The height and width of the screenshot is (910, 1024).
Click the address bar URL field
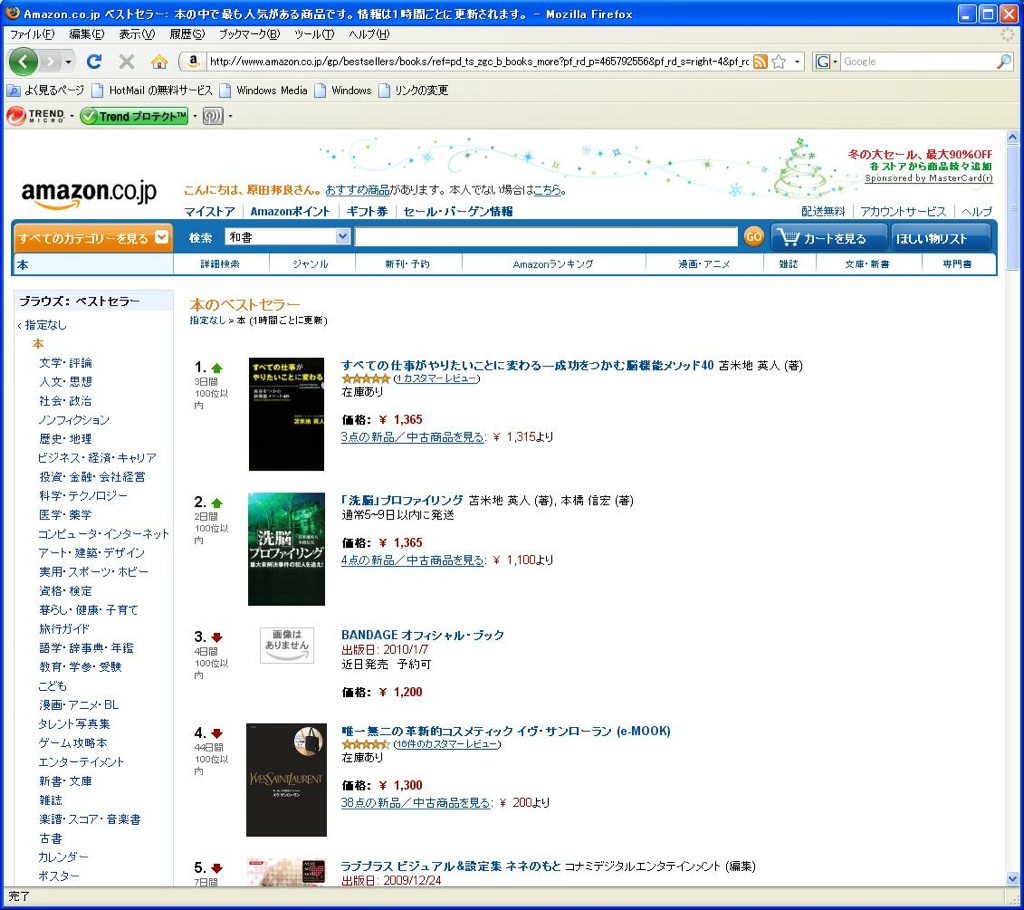(478, 61)
